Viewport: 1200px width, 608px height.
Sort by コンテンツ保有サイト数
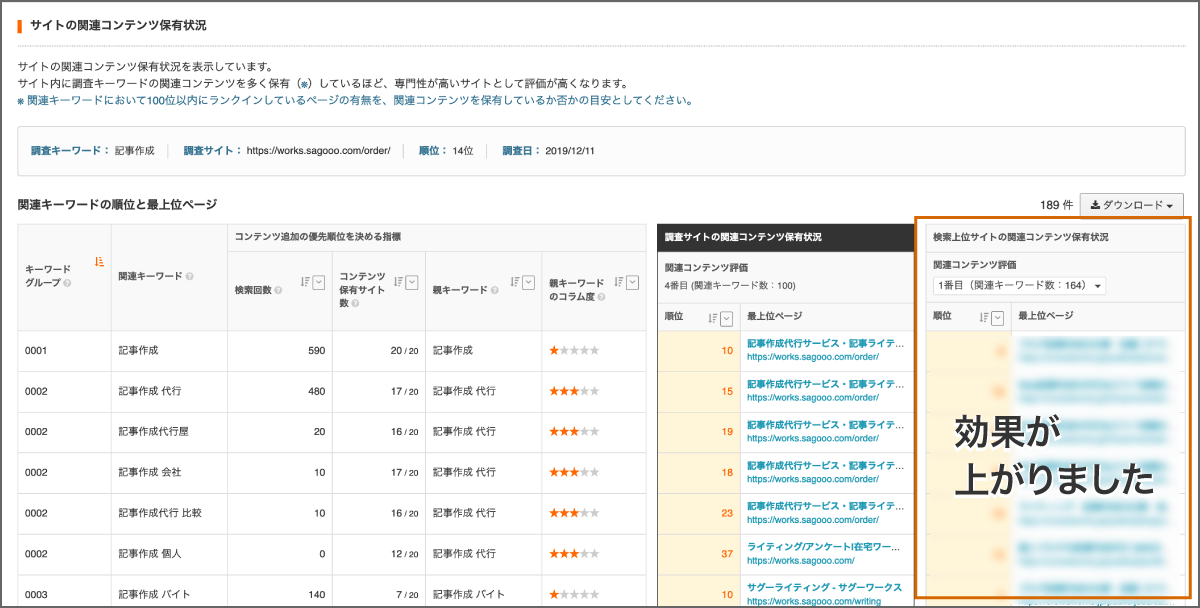click(x=398, y=279)
